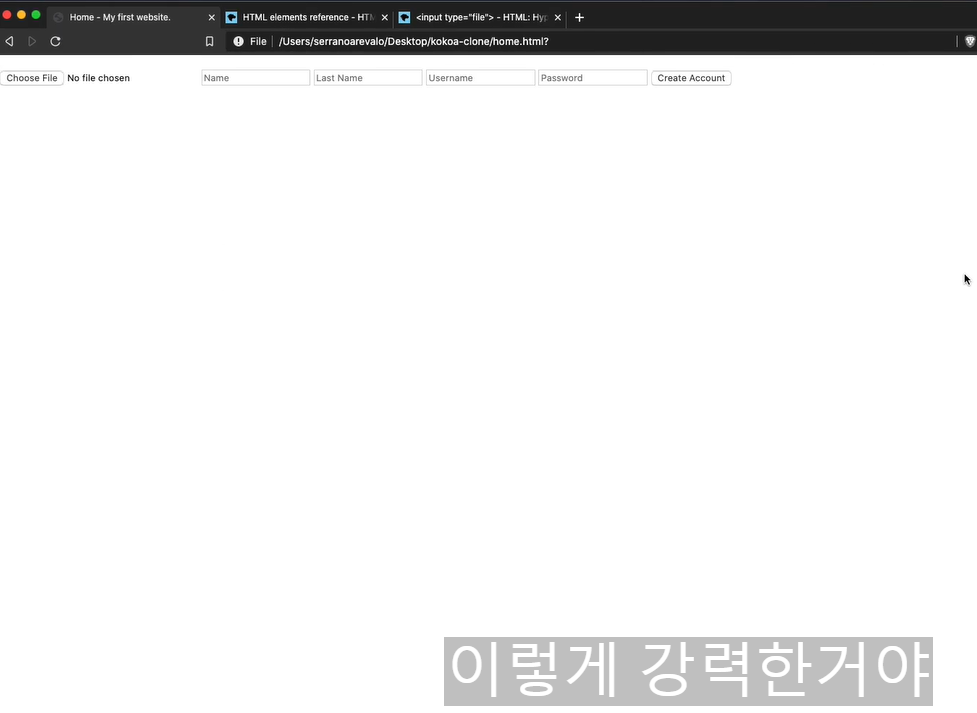977x713 pixels.
Task: Reload the current page
Action: (x=55, y=41)
